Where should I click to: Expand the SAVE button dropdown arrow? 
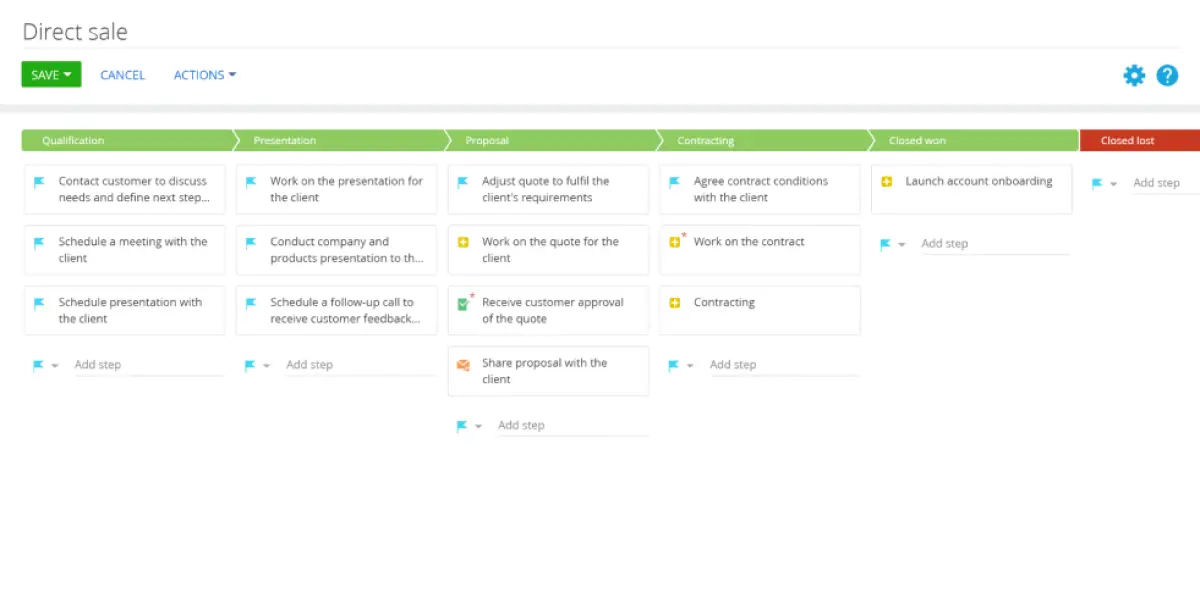point(67,75)
